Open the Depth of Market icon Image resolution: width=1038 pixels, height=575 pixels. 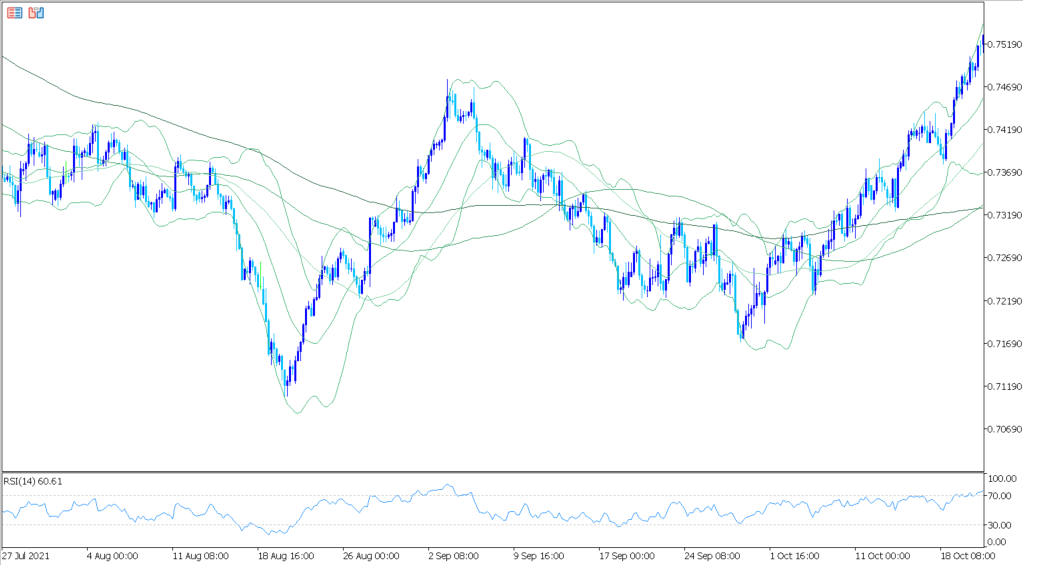36,13
